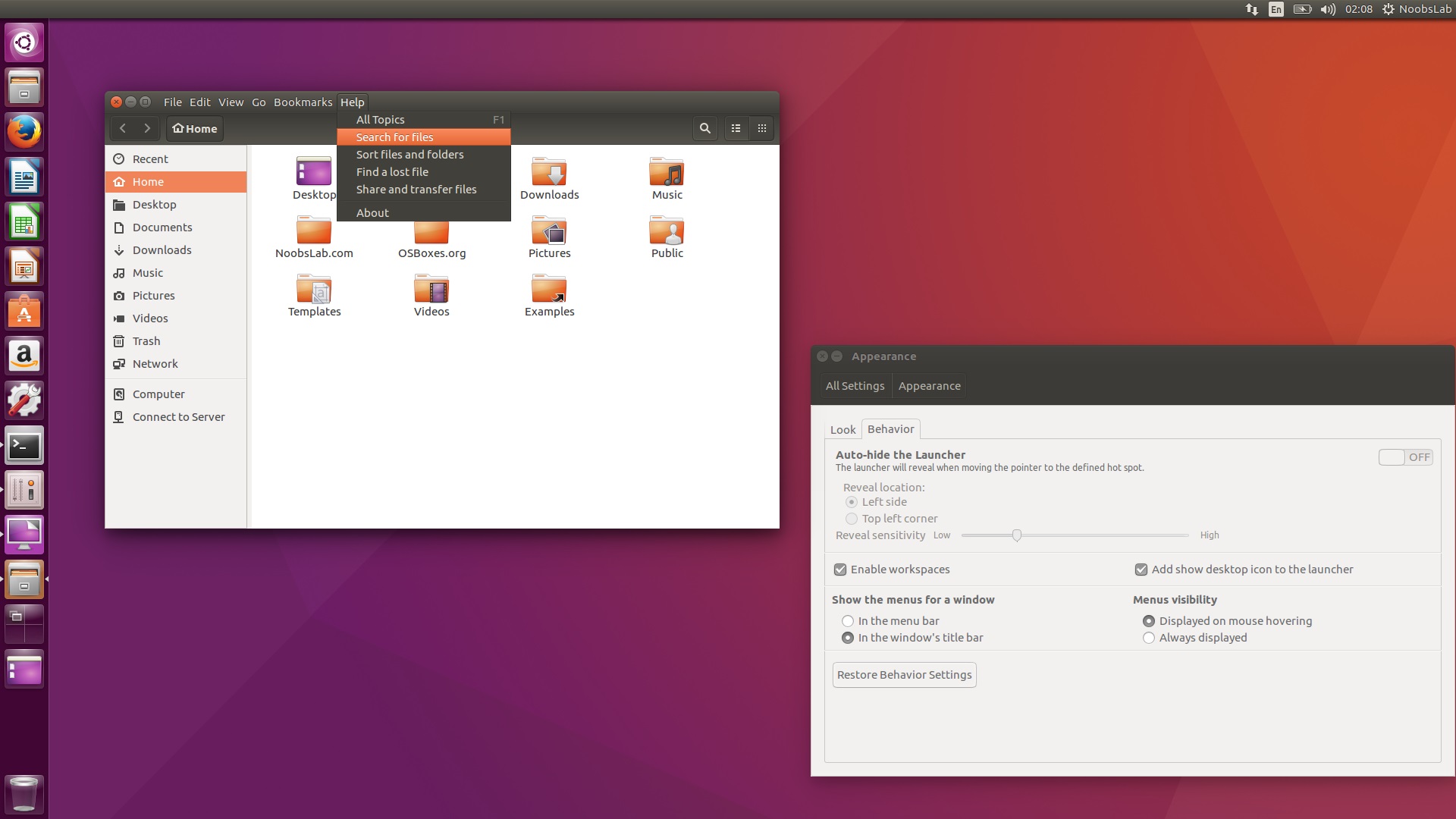Launch Firefox from the launcher
The width and height of the screenshot is (1456, 819).
point(24,132)
